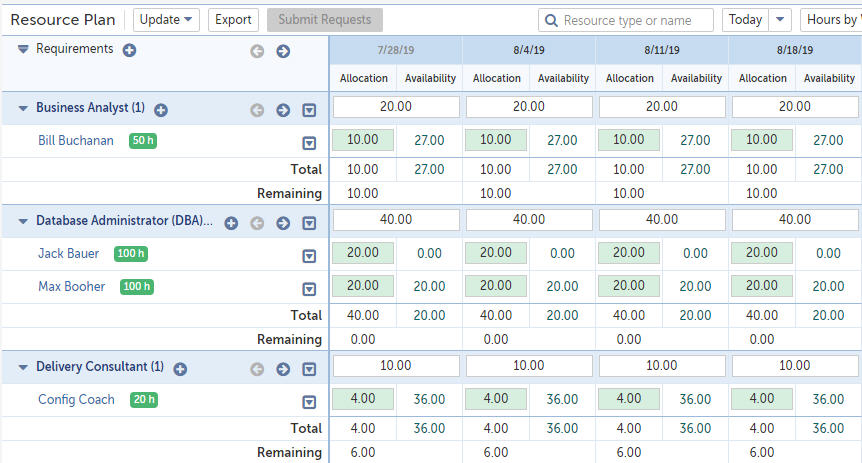
Task: Click the Requirements right arrow icon
Action: pos(283,51)
